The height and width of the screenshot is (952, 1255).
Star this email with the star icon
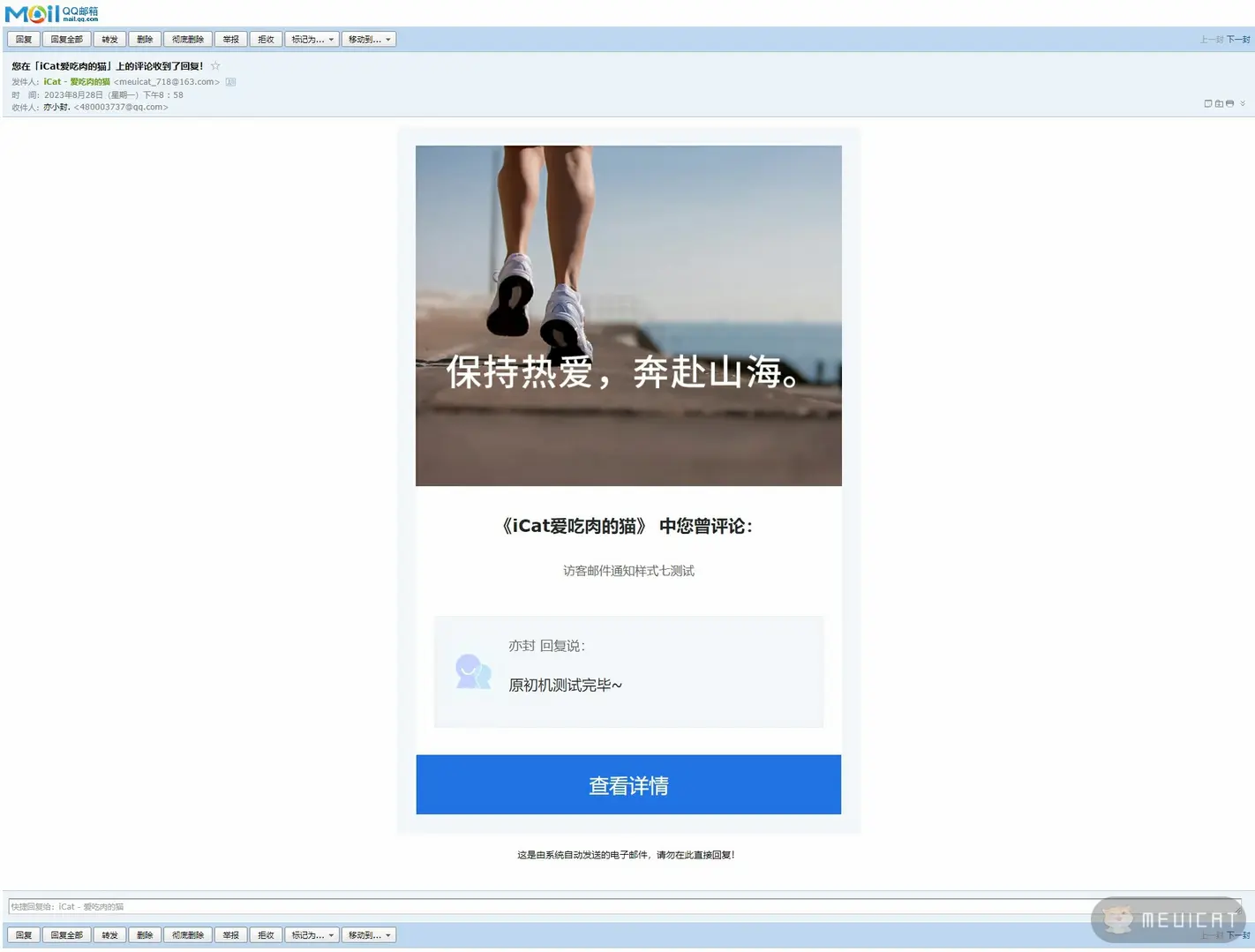click(214, 66)
